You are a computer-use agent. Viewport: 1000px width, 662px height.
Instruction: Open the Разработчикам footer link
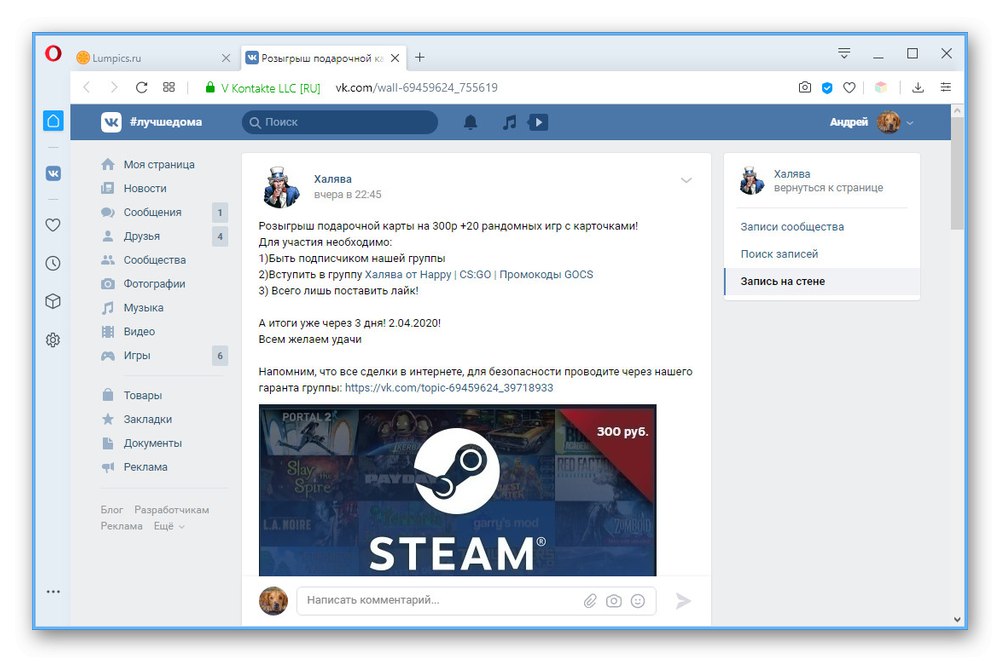(x=172, y=510)
